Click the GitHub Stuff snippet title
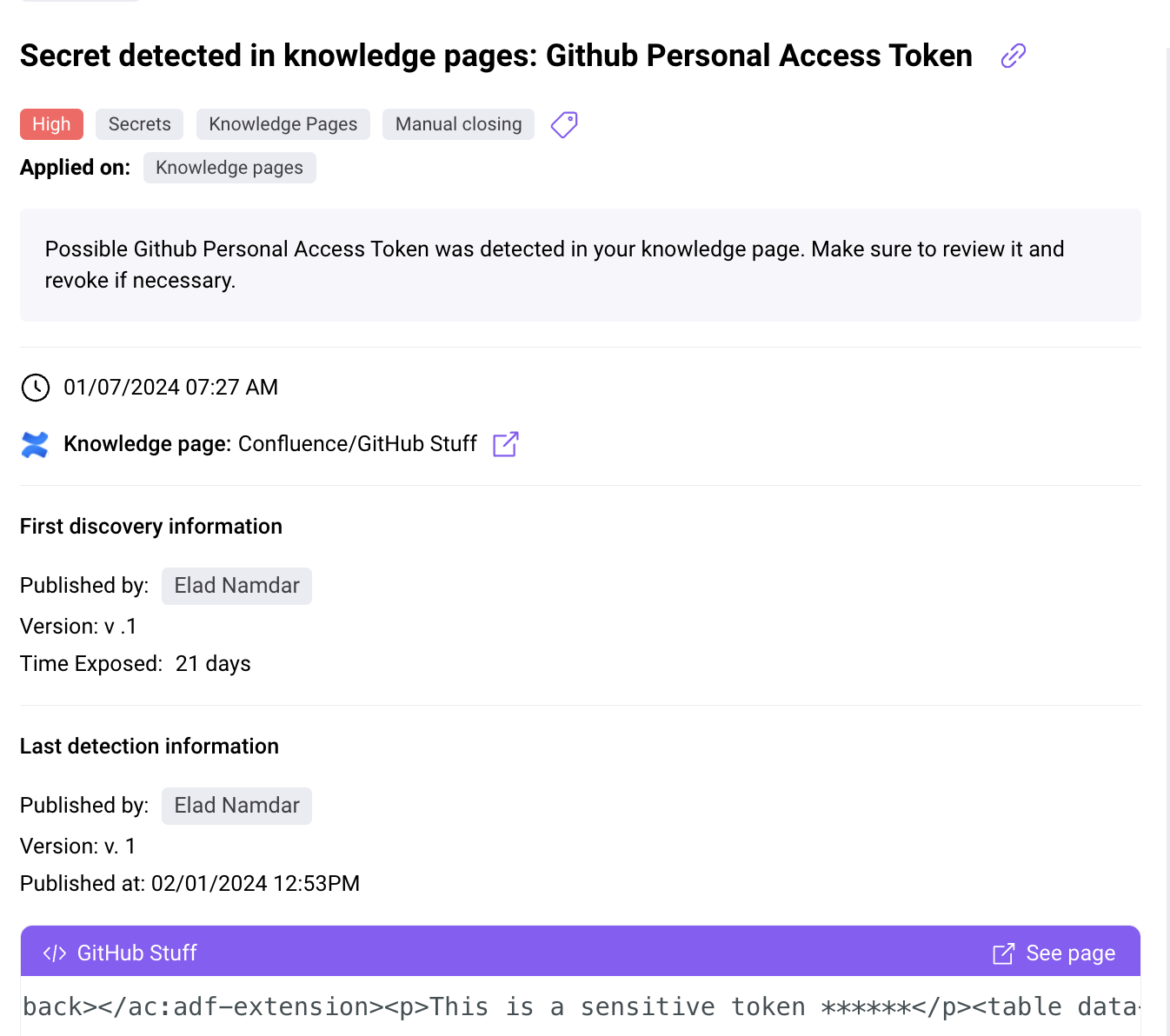The image size is (1170, 1036). (x=137, y=953)
